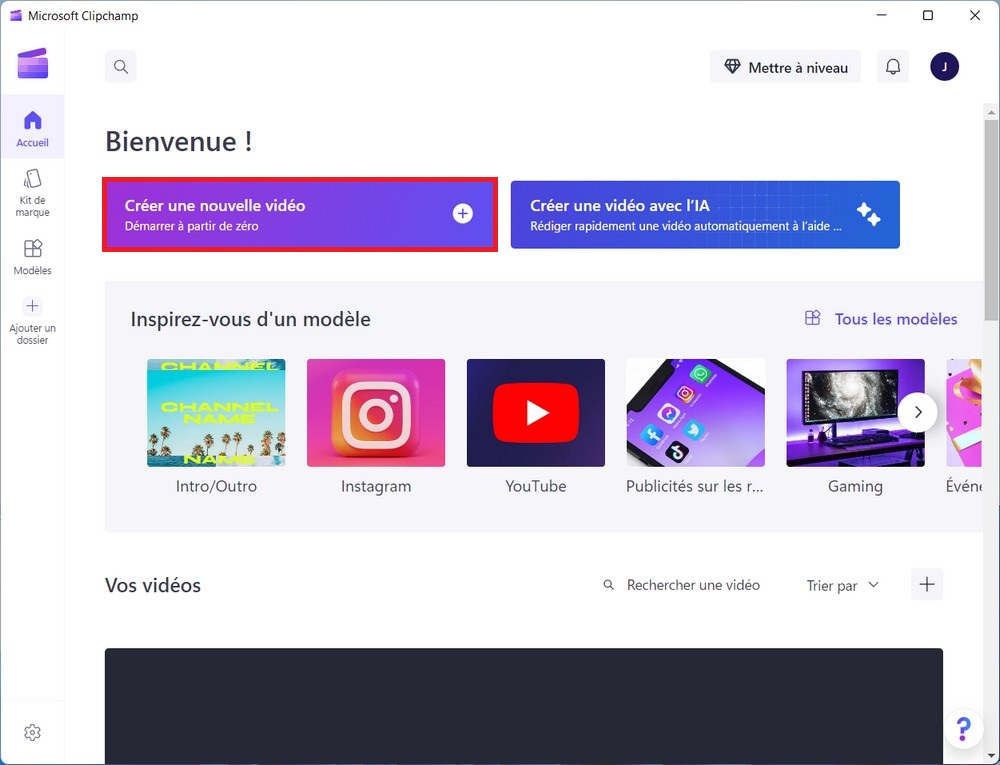
Task: Show next templates with the arrow
Action: [918, 412]
